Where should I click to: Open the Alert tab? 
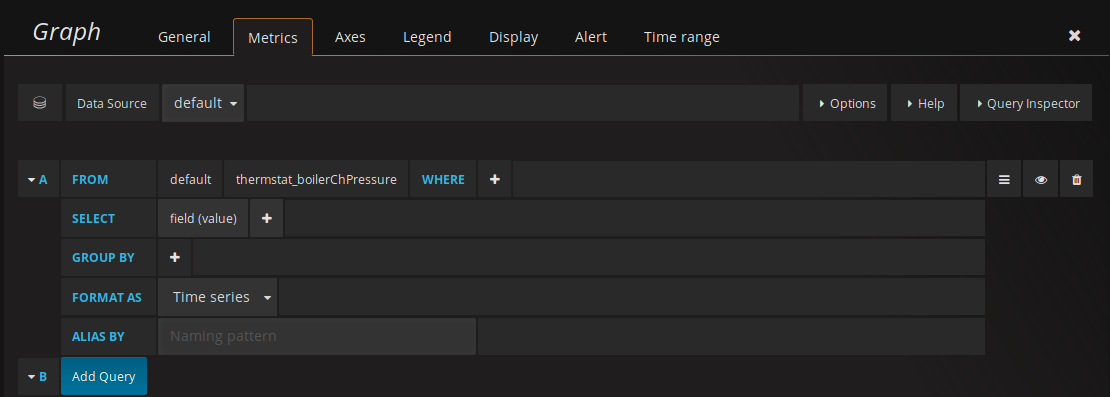coord(590,37)
